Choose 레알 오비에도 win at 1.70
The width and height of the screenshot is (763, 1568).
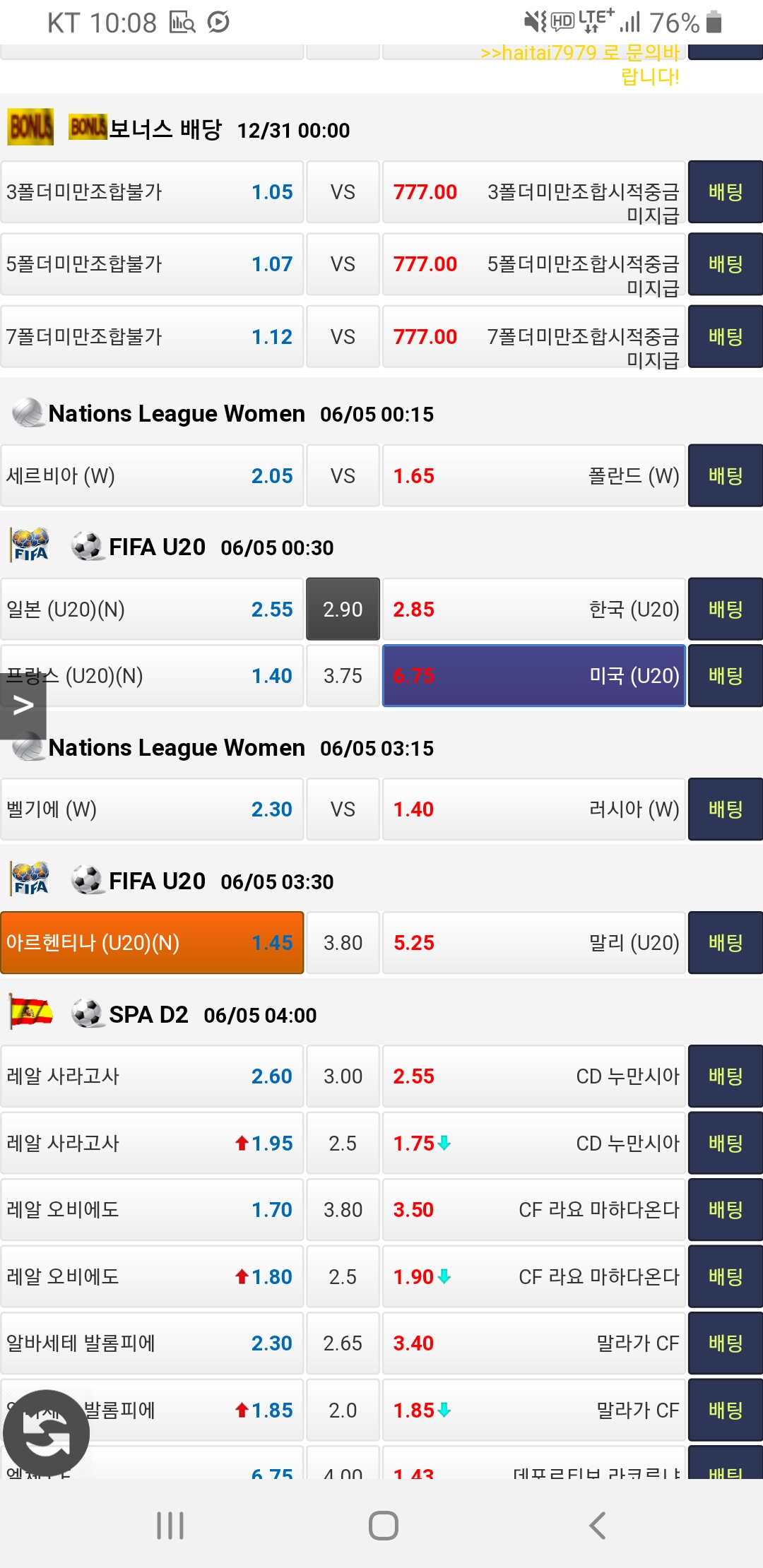[152, 1210]
